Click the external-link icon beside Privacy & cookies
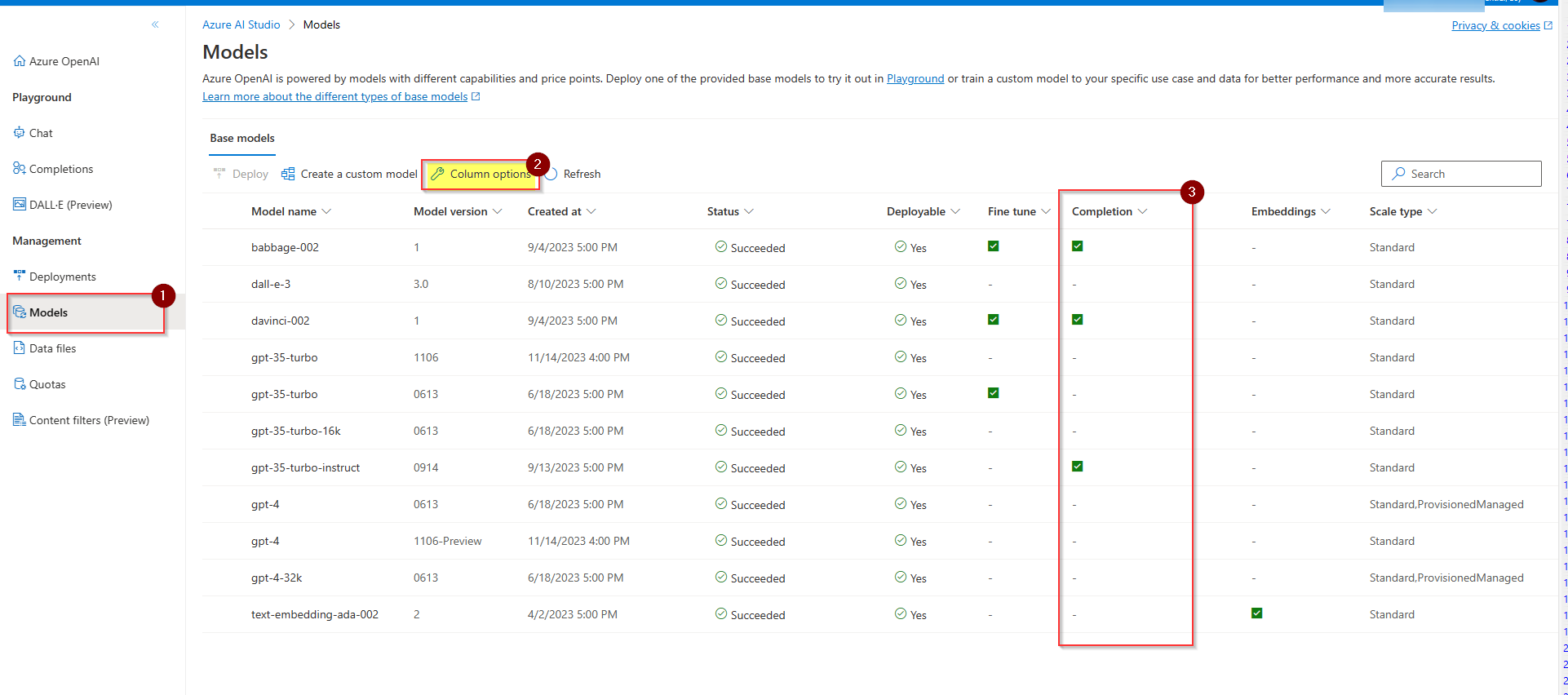 click(1548, 25)
